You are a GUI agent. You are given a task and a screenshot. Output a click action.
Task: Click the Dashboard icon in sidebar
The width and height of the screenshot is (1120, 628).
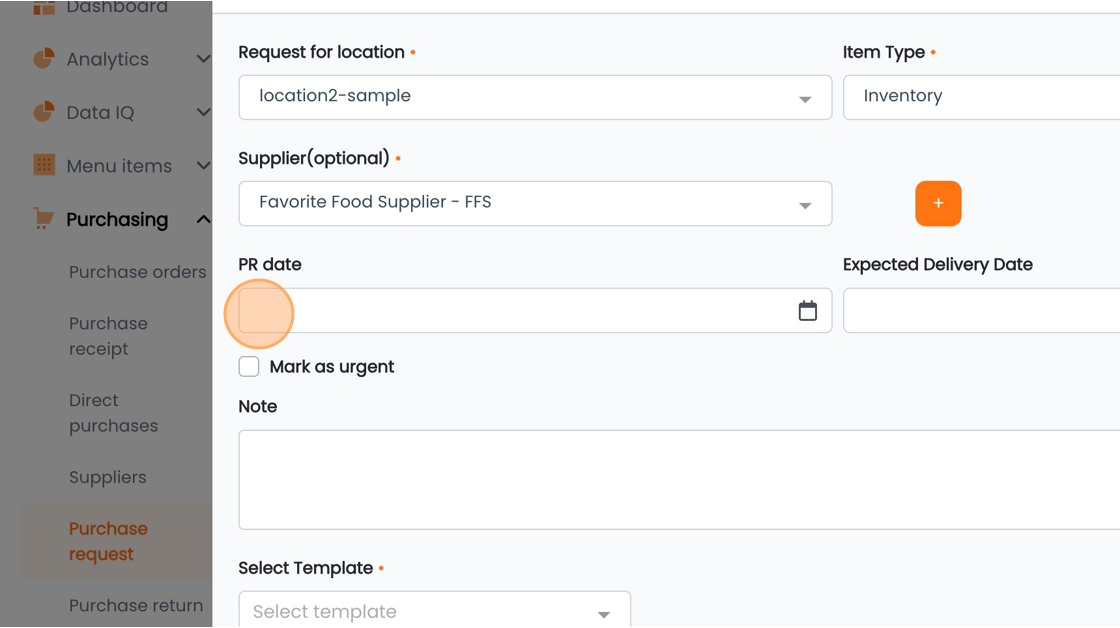[x=44, y=7]
